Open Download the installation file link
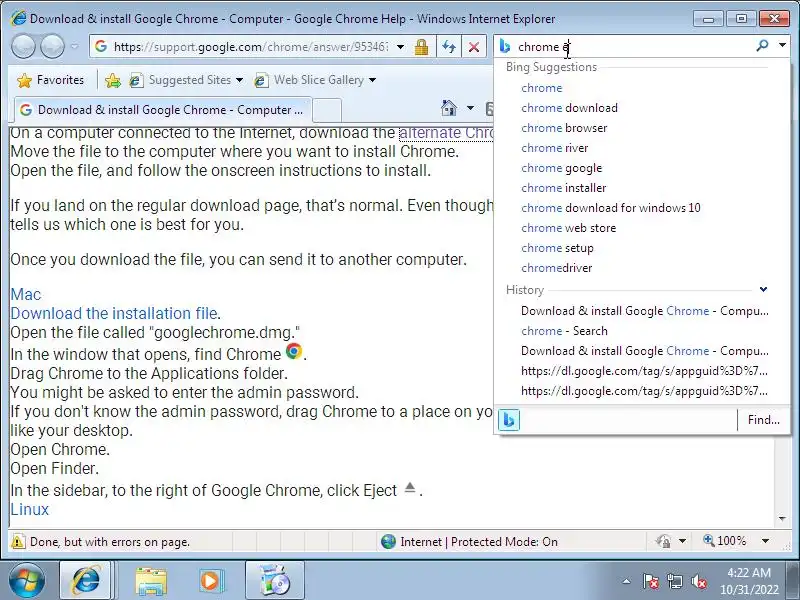The width and height of the screenshot is (800, 600). (x=114, y=313)
